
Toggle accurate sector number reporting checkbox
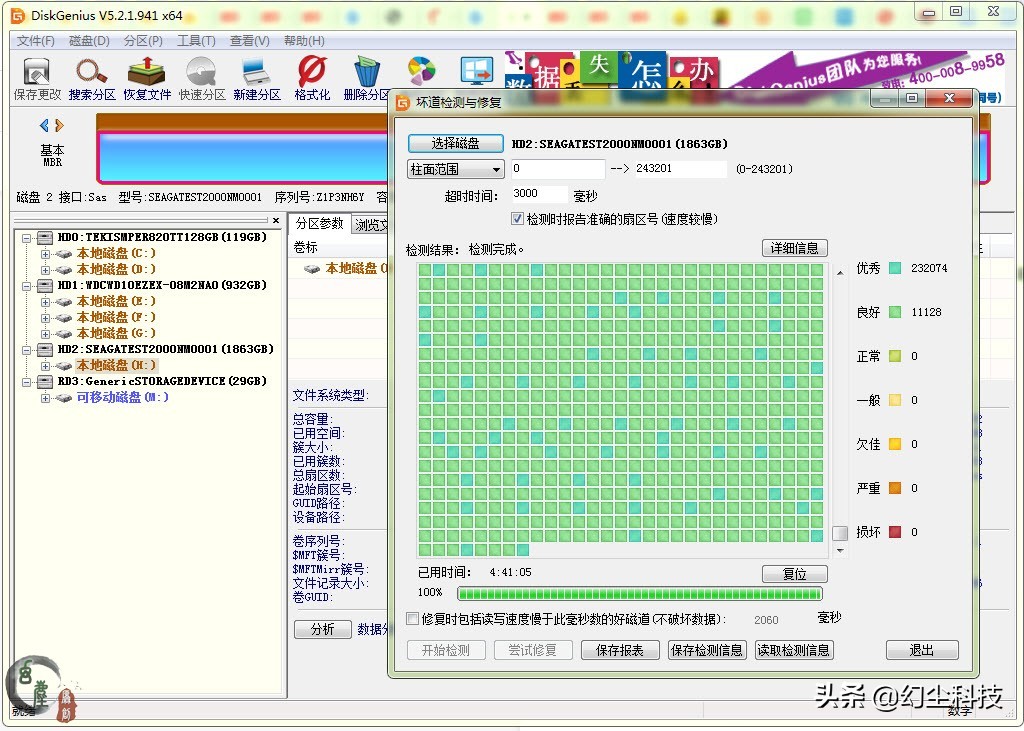(517, 219)
